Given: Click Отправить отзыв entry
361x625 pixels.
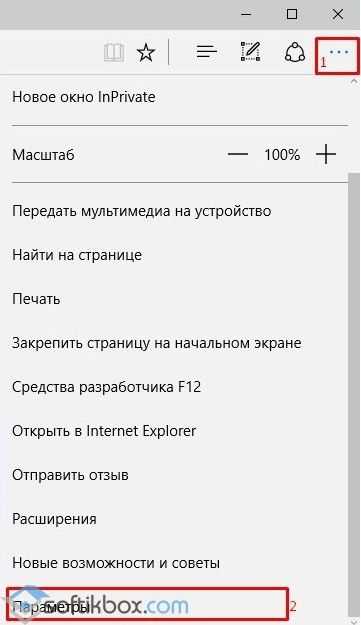Looking at the screenshot, I should click(x=175, y=475).
